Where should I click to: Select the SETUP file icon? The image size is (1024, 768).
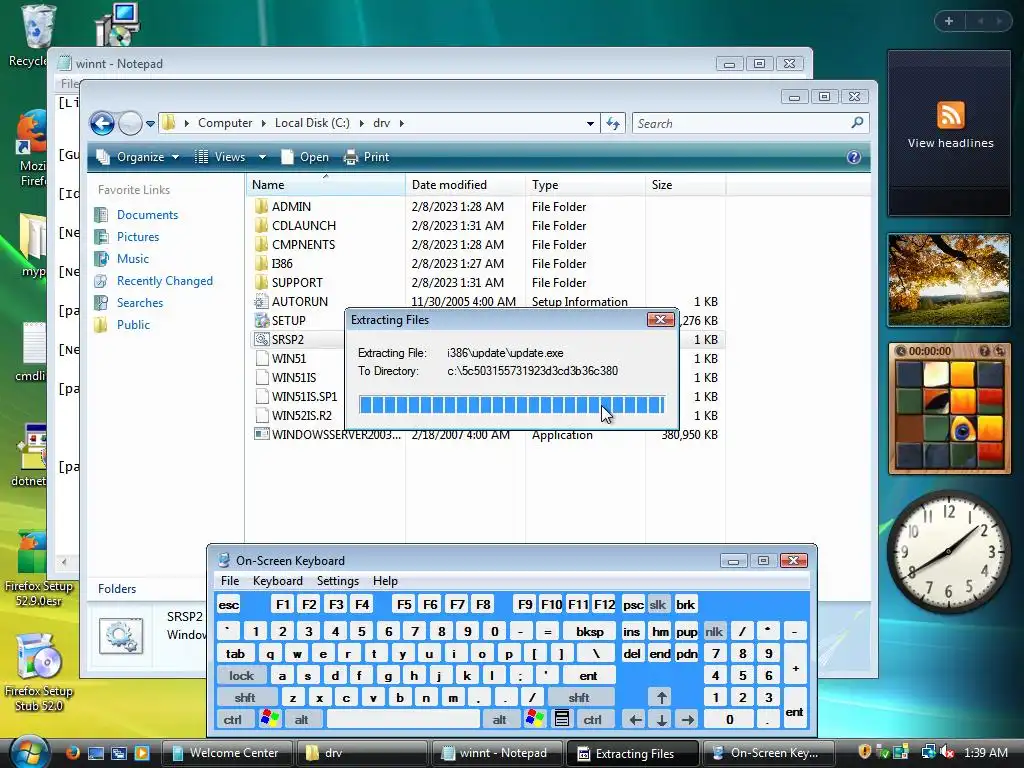(261, 320)
